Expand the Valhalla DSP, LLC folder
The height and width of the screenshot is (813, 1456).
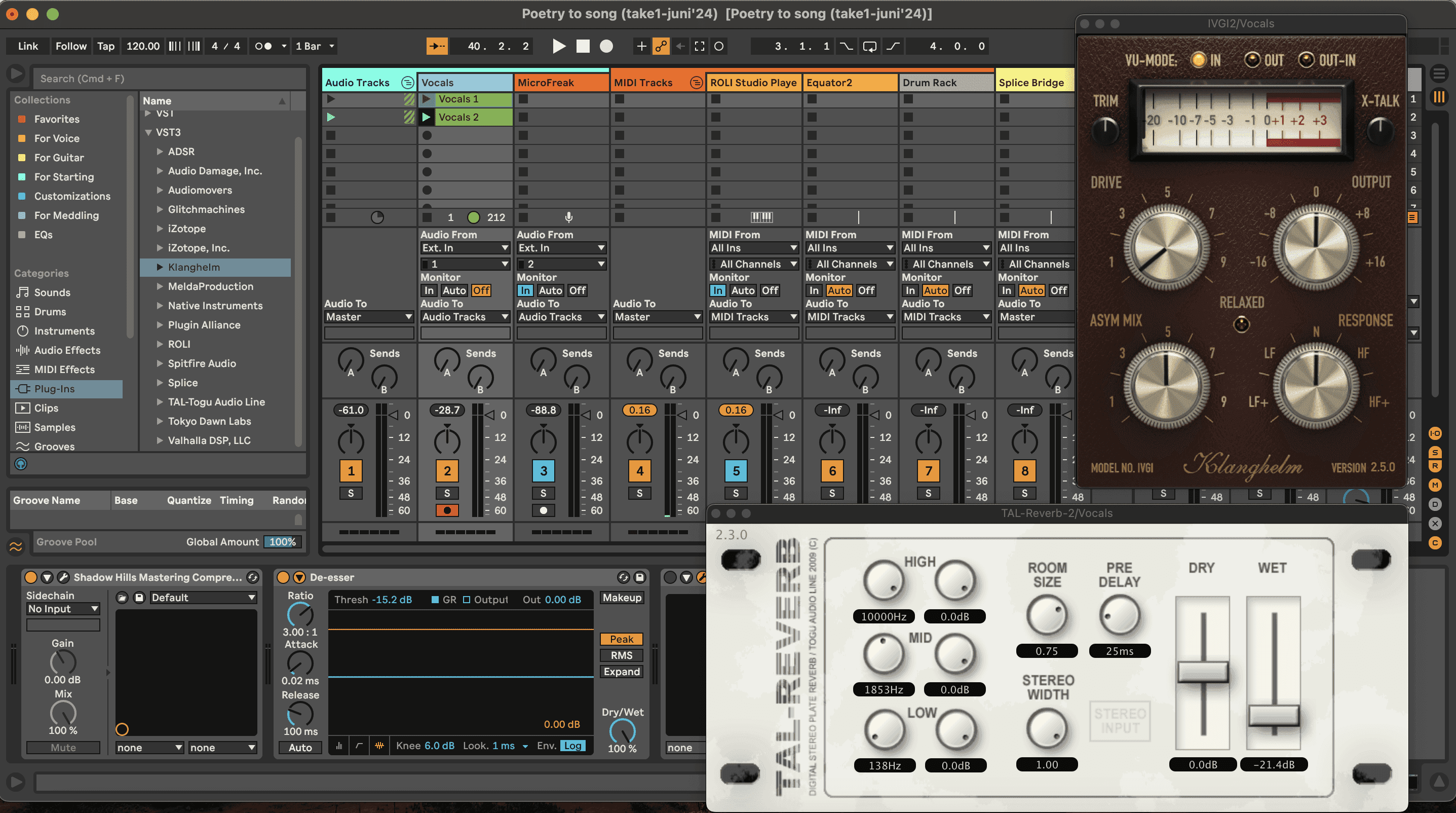pos(160,440)
